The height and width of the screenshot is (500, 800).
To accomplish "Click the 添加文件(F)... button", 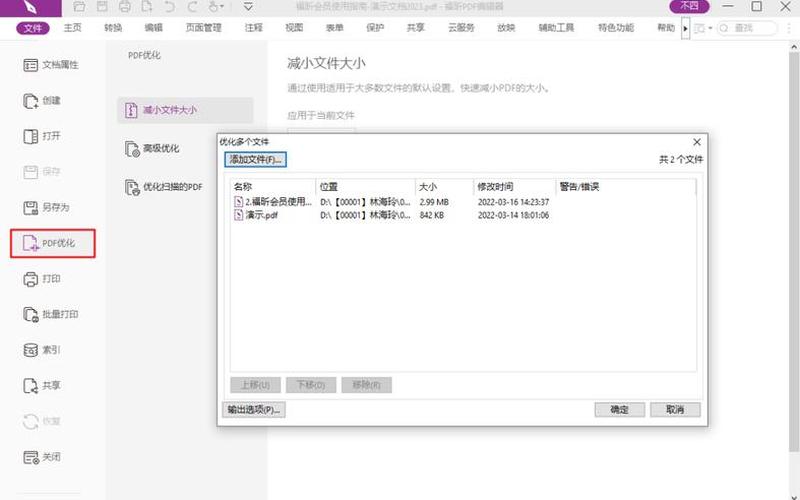I will 255,160.
